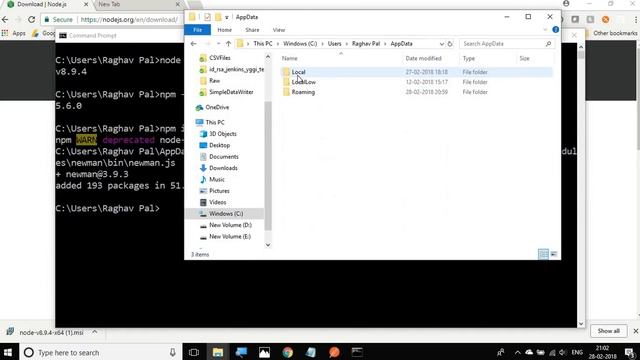Open Other bookmarks folder
Image resolution: width=640 pixels, height=360 pixels.
click(x=611, y=33)
